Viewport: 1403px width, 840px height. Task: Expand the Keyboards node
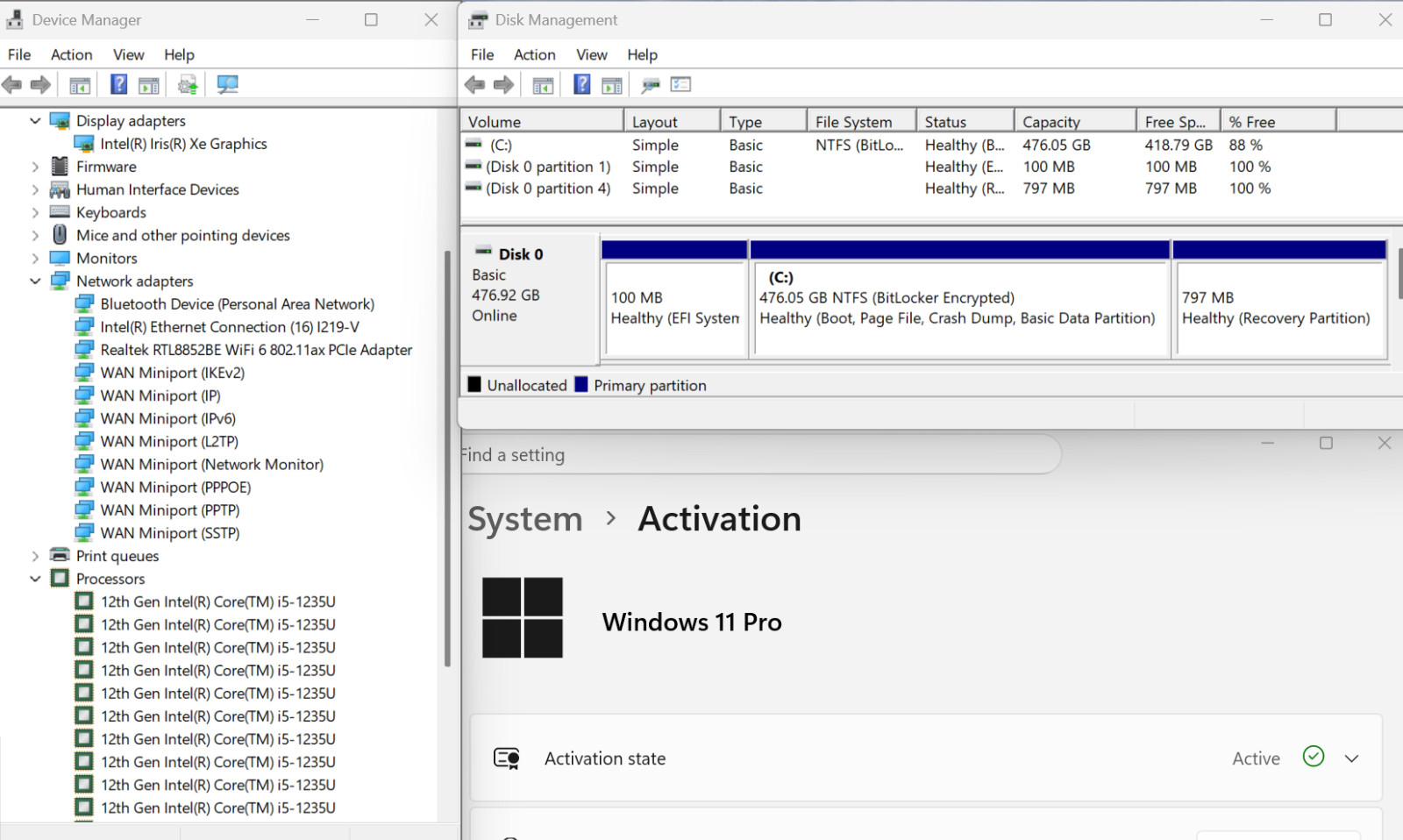coord(35,212)
